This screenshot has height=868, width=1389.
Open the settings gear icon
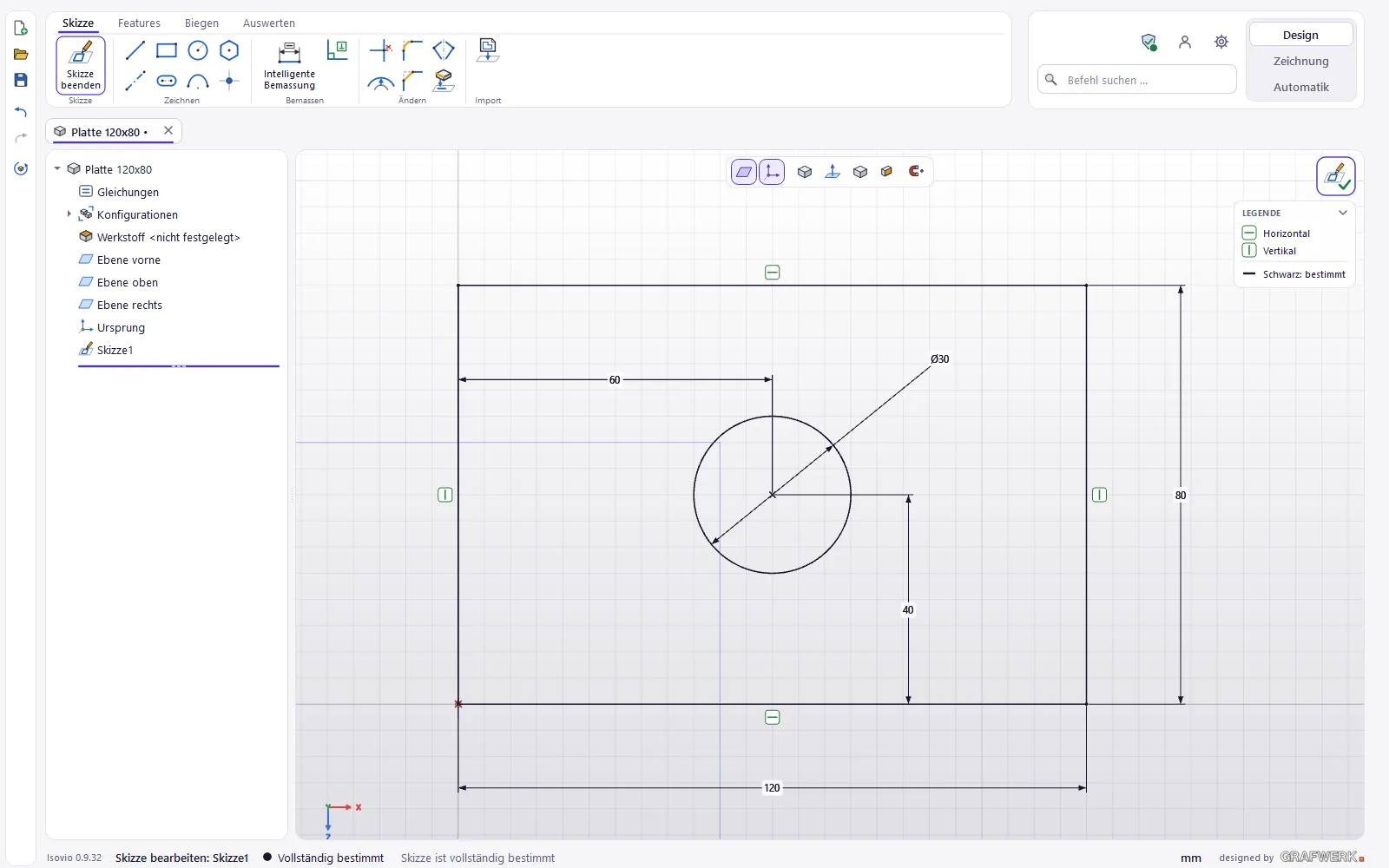pyautogui.click(x=1221, y=42)
